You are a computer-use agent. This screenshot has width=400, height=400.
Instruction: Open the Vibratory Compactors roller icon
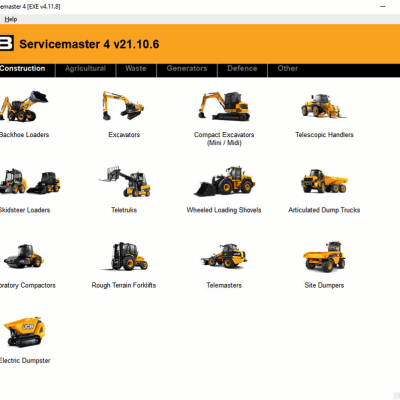coord(23,256)
